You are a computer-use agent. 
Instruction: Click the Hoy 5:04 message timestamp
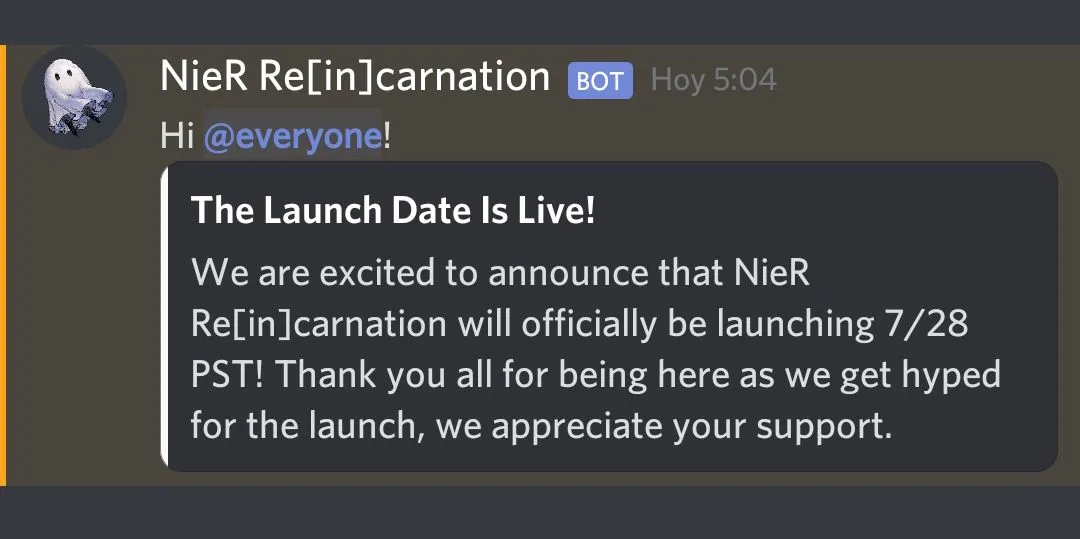point(714,80)
